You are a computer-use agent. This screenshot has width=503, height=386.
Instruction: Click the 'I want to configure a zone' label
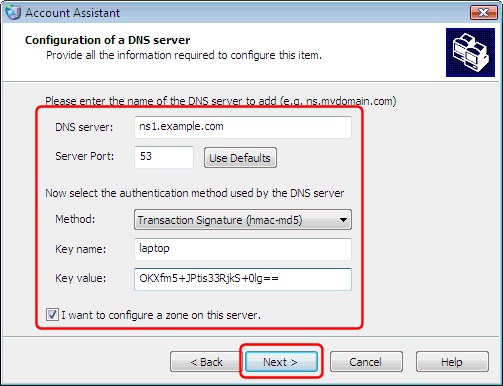tap(161, 315)
